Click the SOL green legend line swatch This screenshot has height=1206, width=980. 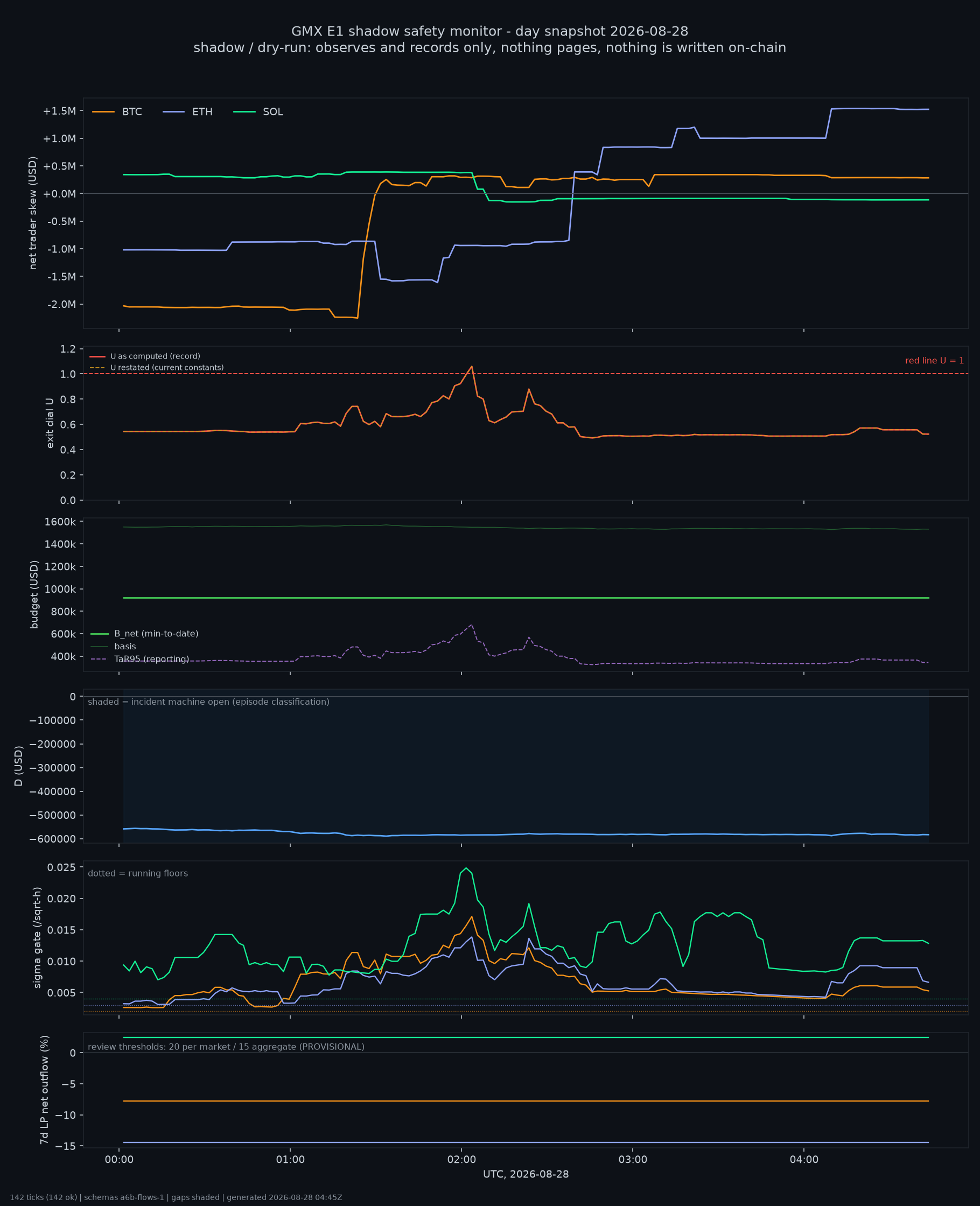click(244, 112)
